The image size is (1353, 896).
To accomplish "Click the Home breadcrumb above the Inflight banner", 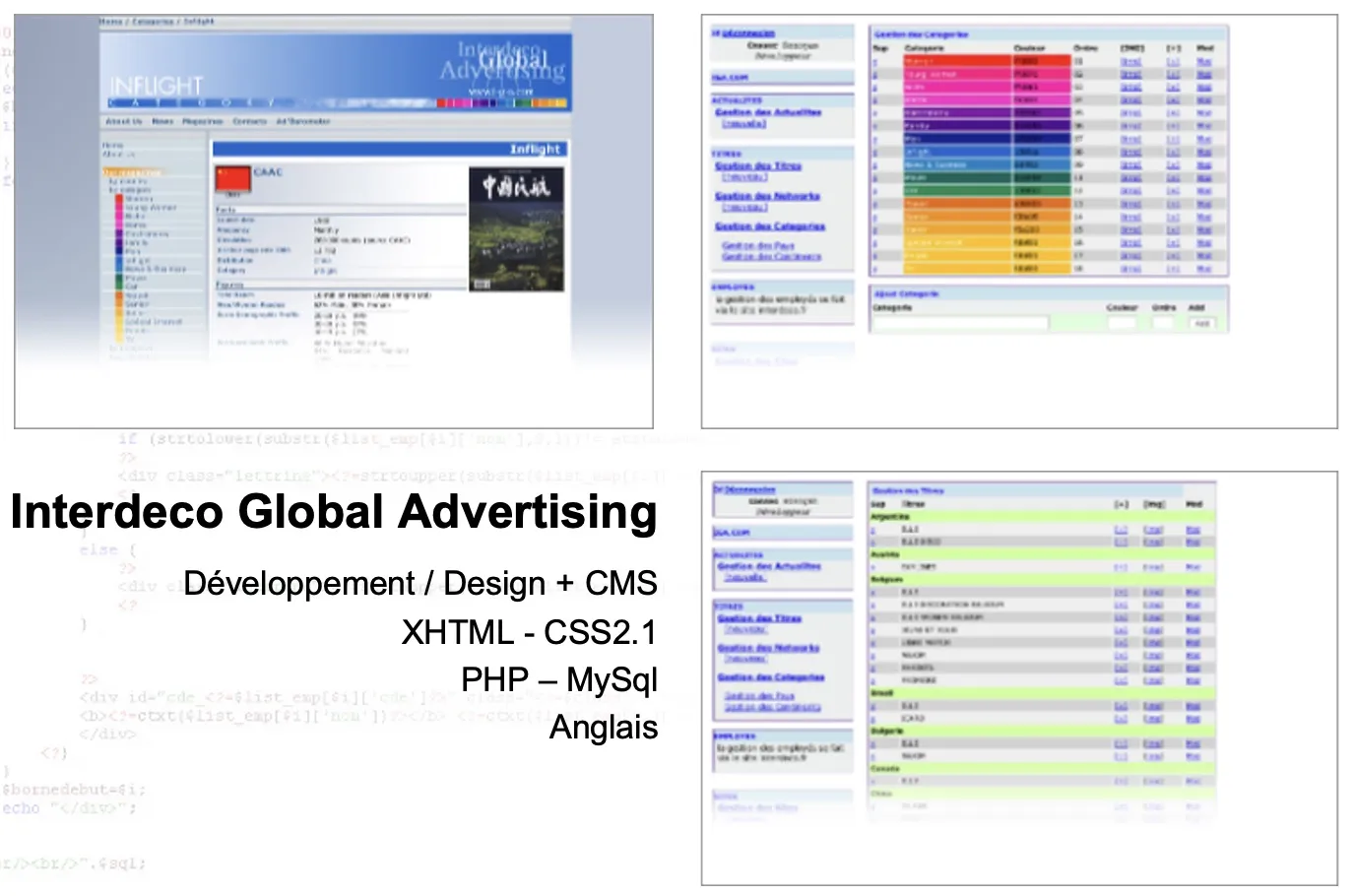I will pyautogui.click(x=109, y=21).
